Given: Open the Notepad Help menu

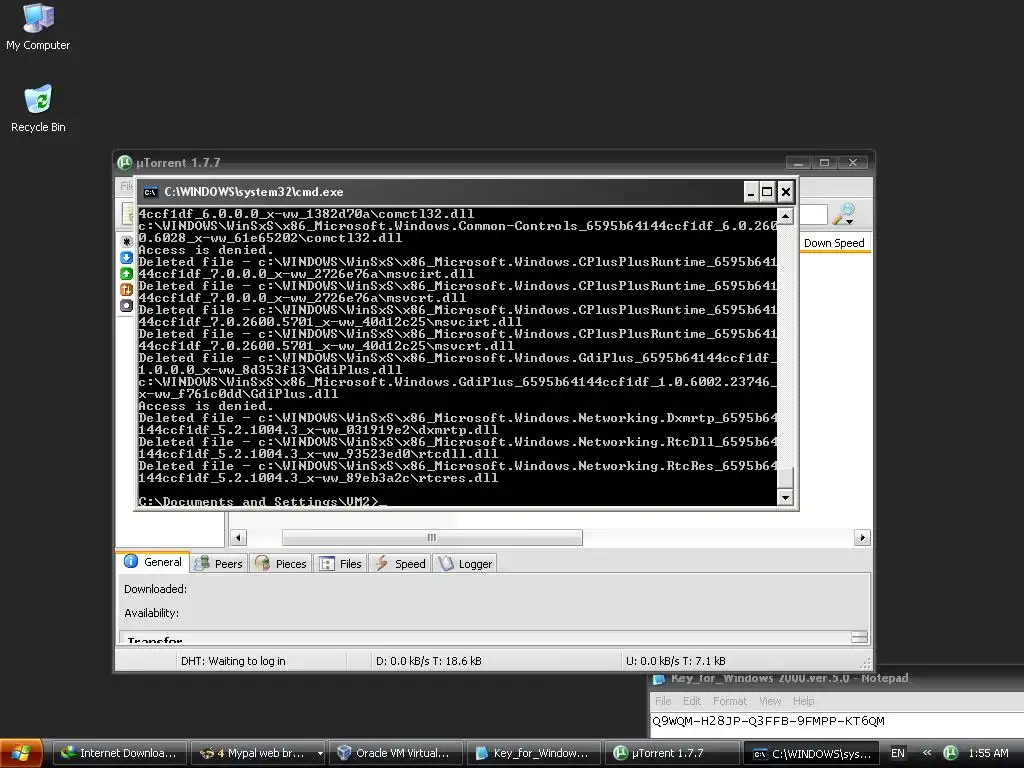Looking at the screenshot, I should [803, 701].
